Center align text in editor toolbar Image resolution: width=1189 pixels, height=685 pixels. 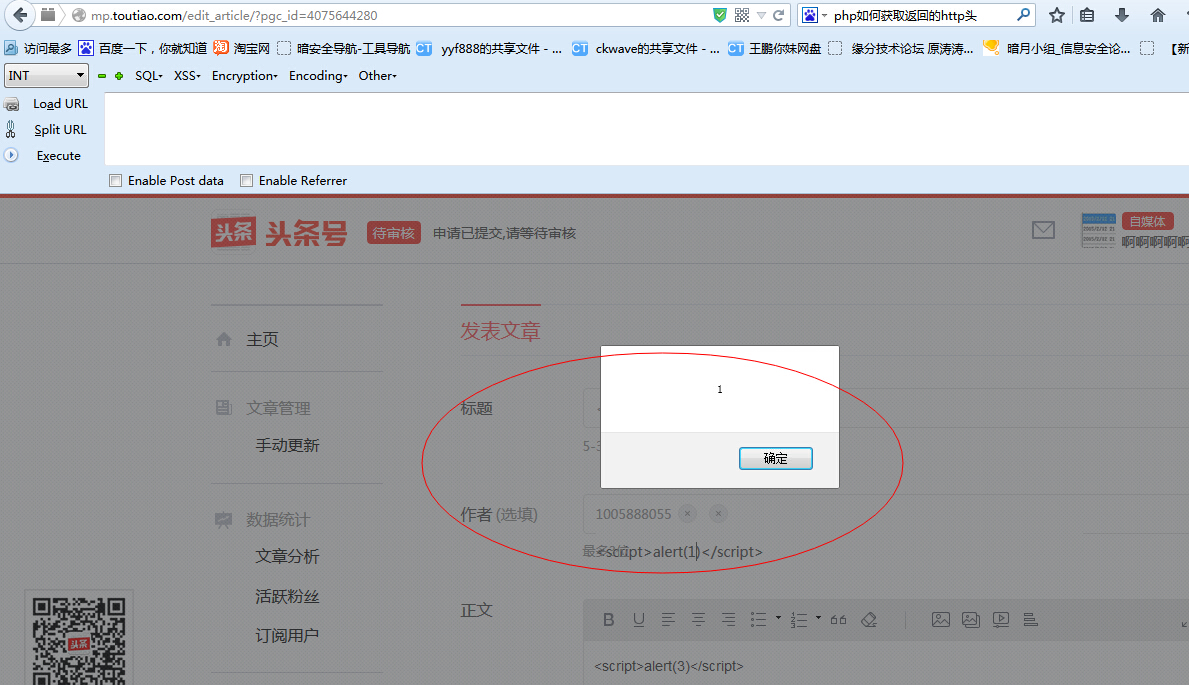(x=698, y=620)
